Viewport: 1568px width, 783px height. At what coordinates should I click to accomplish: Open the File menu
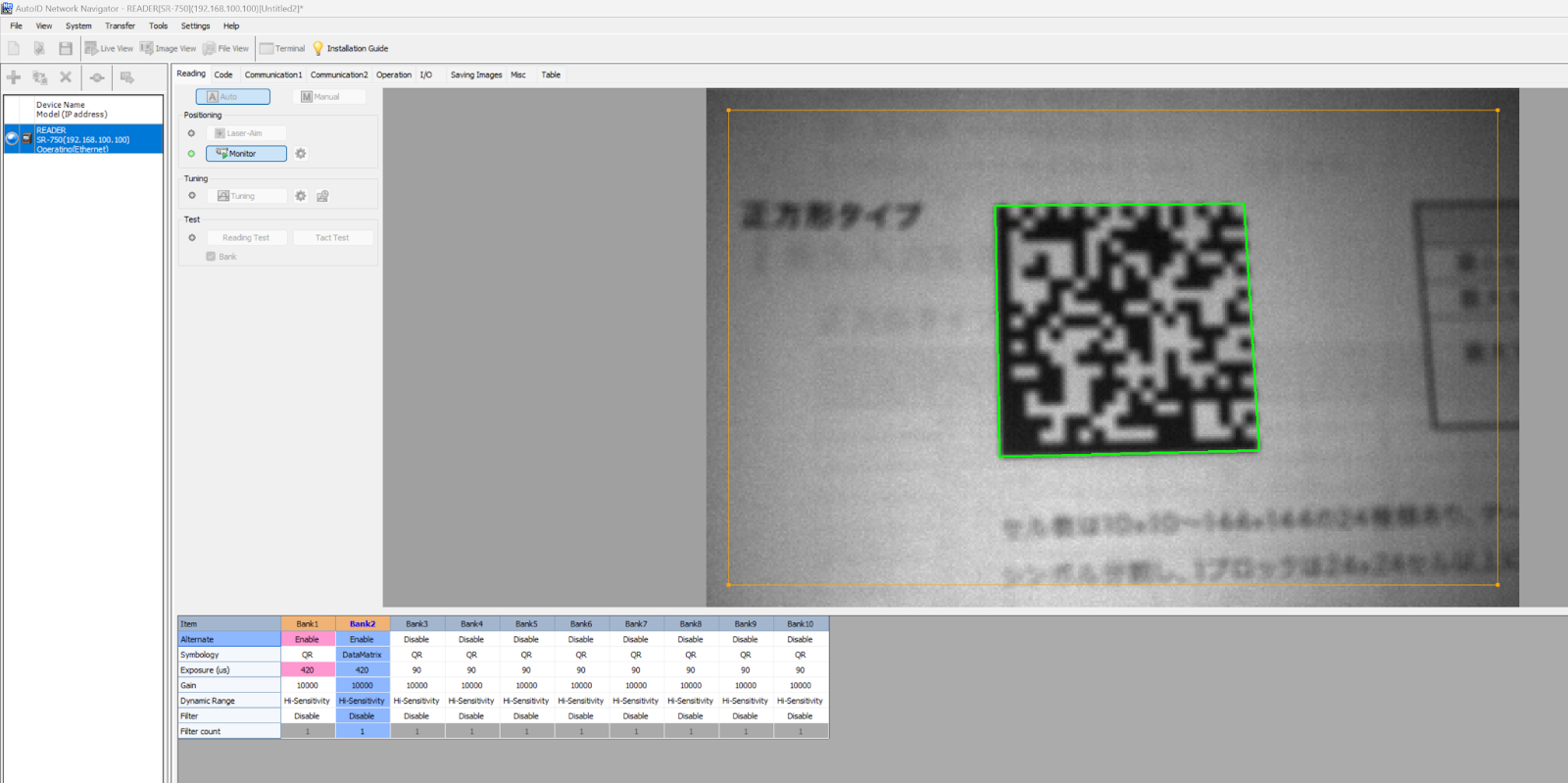tap(17, 26)
